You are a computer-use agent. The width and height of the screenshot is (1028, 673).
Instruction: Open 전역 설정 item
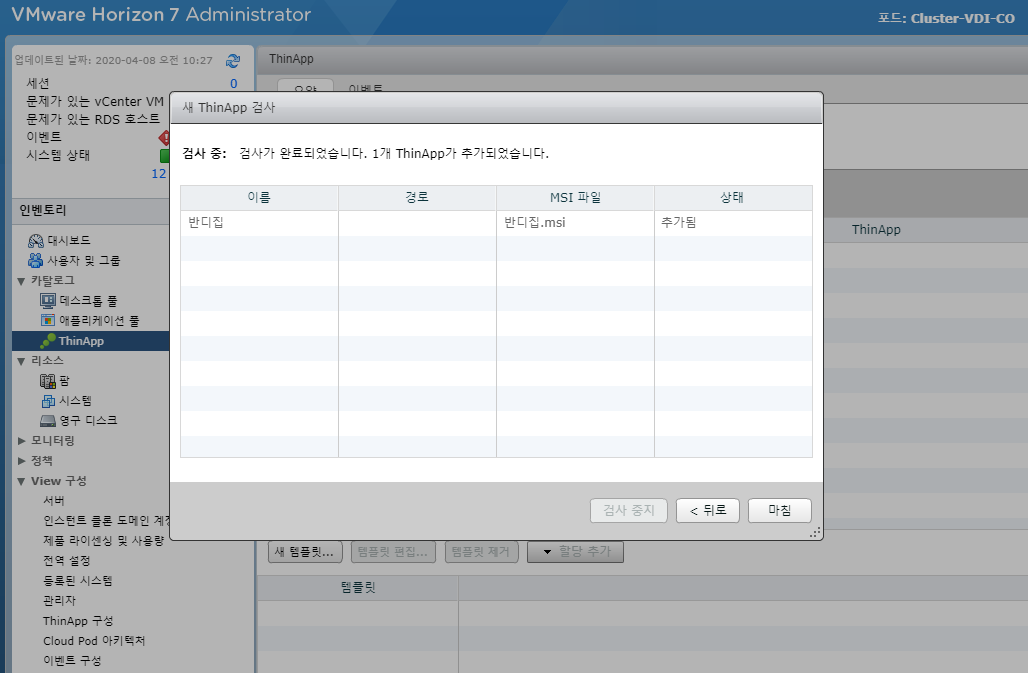(66, 561)
